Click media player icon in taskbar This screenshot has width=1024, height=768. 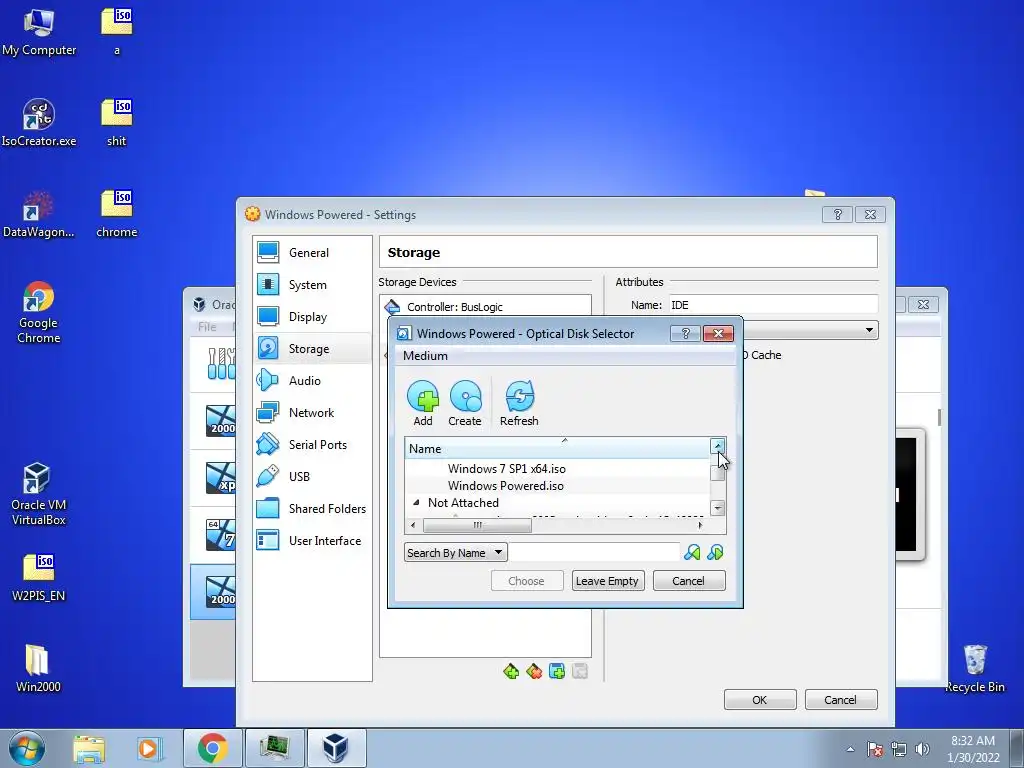(148, 748)
